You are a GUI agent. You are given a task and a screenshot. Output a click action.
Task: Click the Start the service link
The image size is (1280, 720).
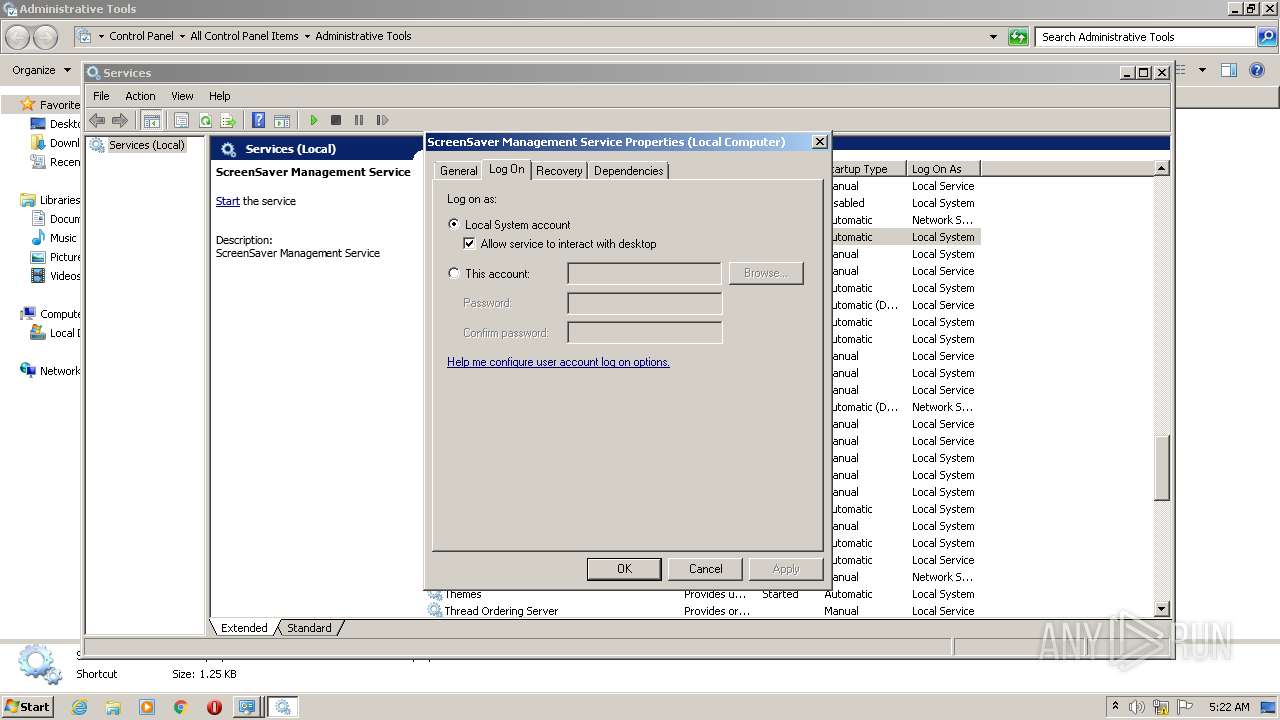227,201
